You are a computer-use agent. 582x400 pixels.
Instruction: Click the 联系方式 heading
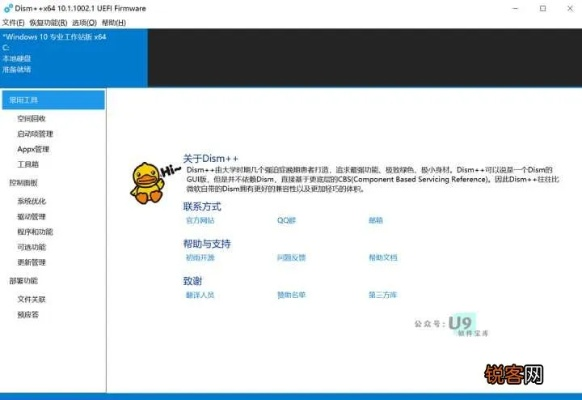click(202, 207)
